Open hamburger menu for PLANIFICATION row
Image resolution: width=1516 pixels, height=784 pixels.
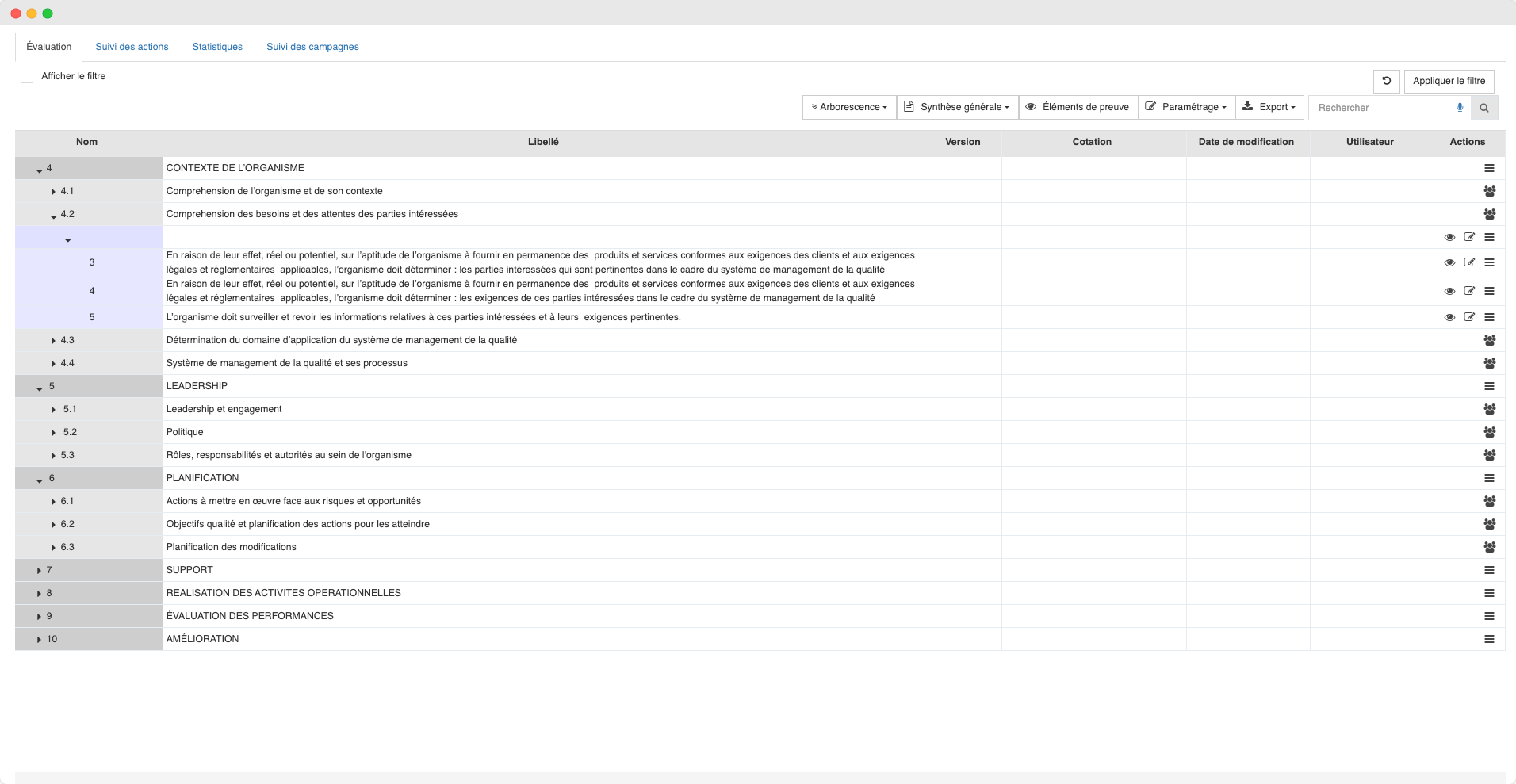1489,478
